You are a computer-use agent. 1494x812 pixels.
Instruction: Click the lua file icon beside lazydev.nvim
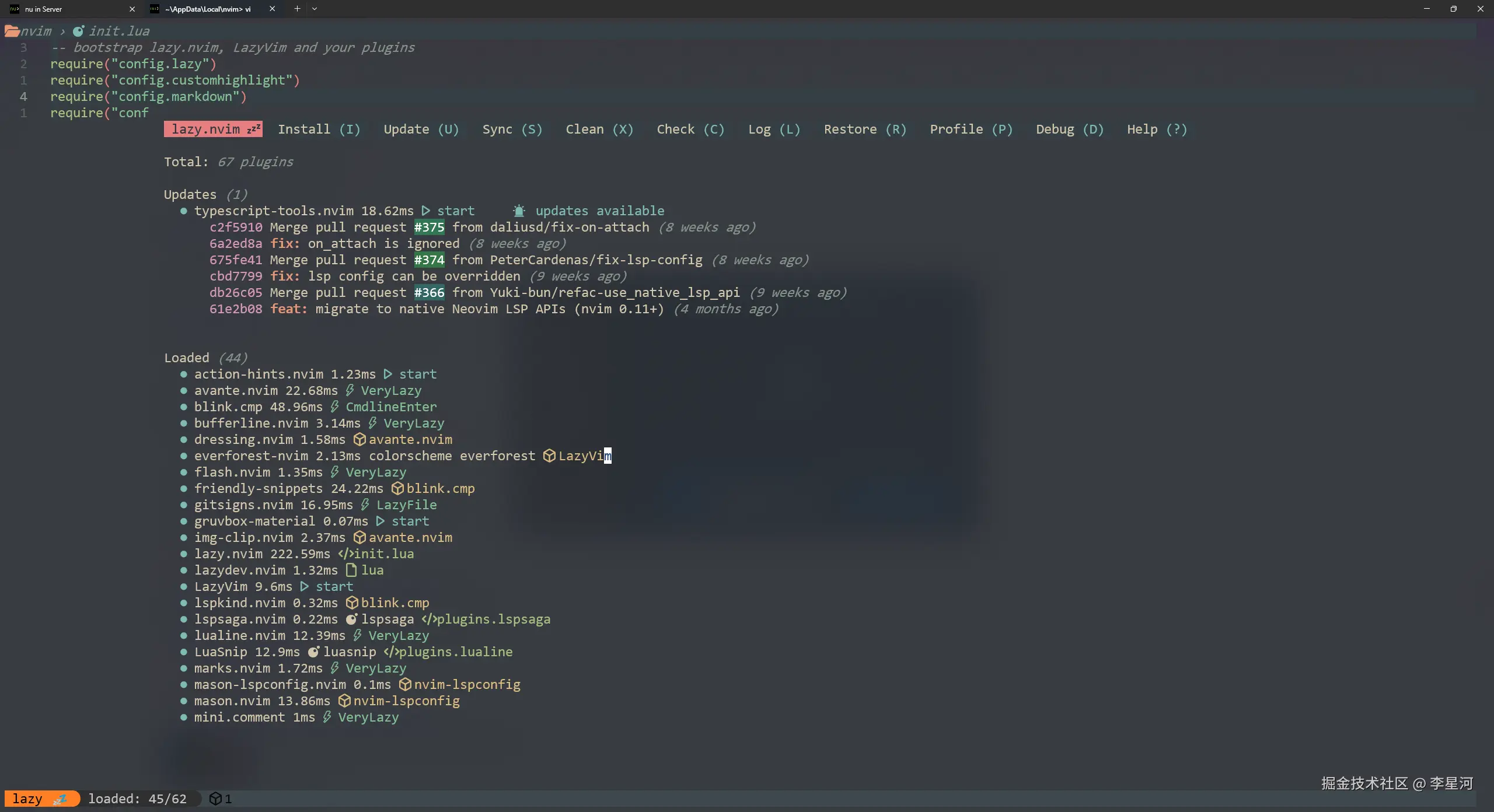pos(351,570)
